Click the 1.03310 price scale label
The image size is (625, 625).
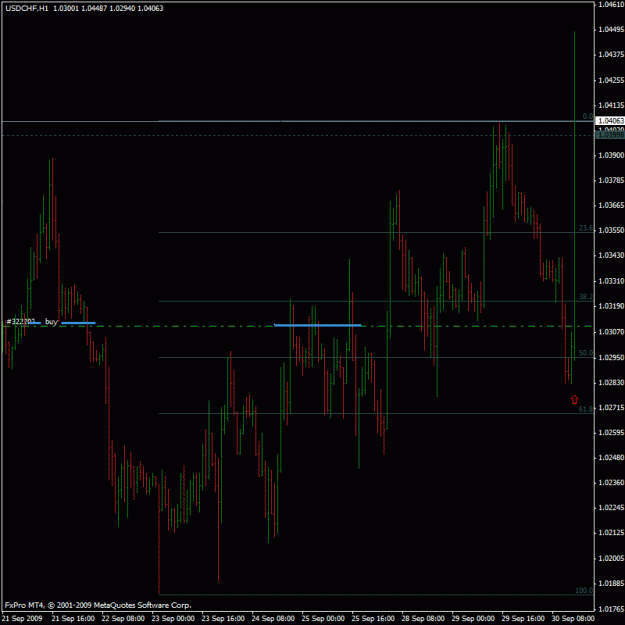[611, 281]
